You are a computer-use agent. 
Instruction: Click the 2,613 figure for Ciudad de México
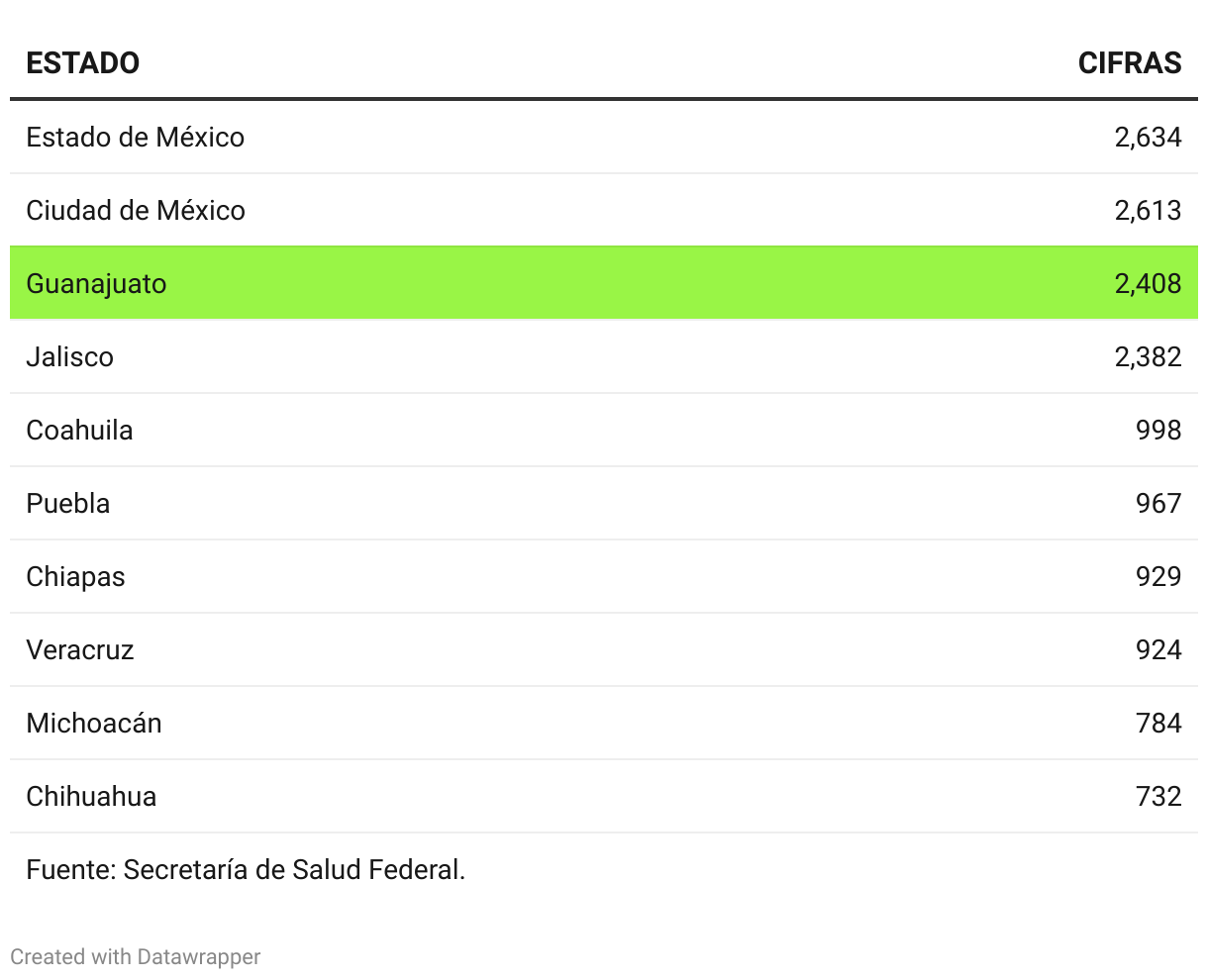pyautogui.click(x=1148, y=210)
